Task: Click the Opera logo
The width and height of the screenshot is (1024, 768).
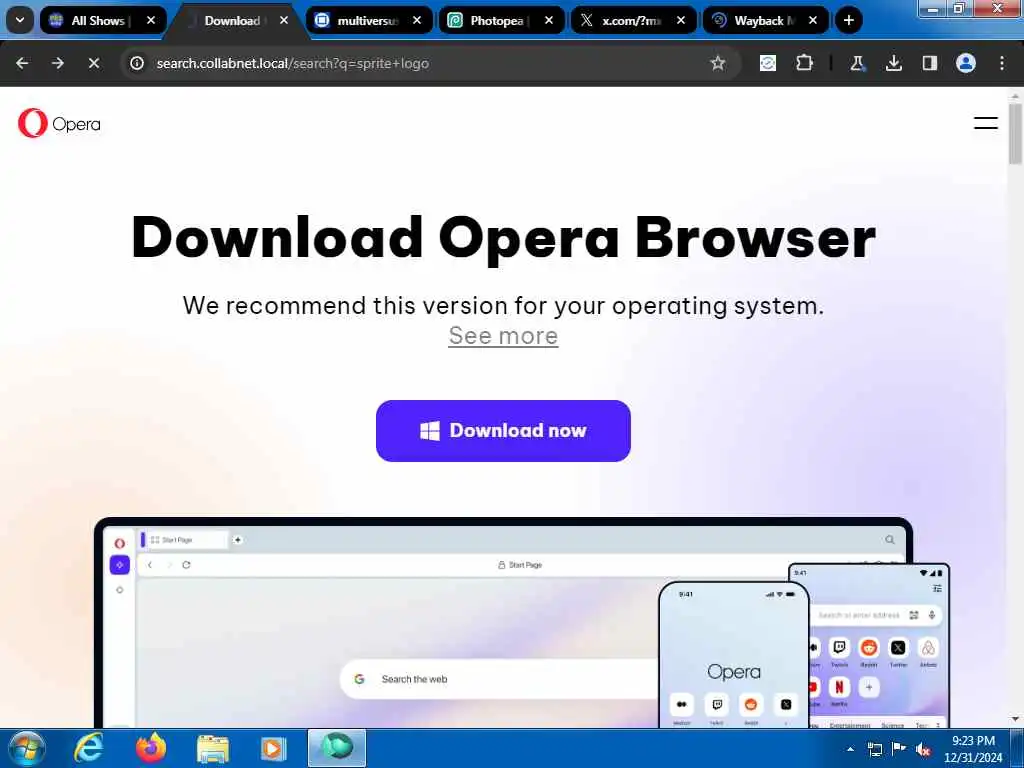Action: [59, 123]
